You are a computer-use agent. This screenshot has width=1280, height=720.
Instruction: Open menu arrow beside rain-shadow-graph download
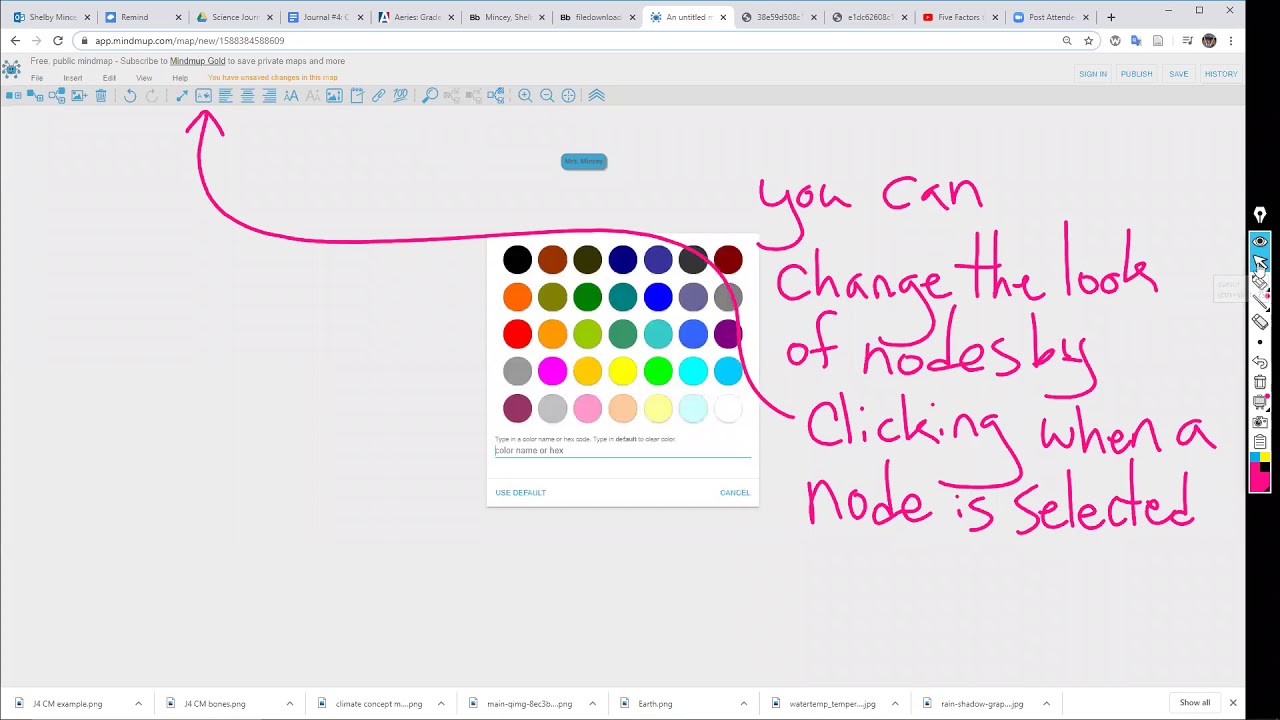(x=1047, y=704)
